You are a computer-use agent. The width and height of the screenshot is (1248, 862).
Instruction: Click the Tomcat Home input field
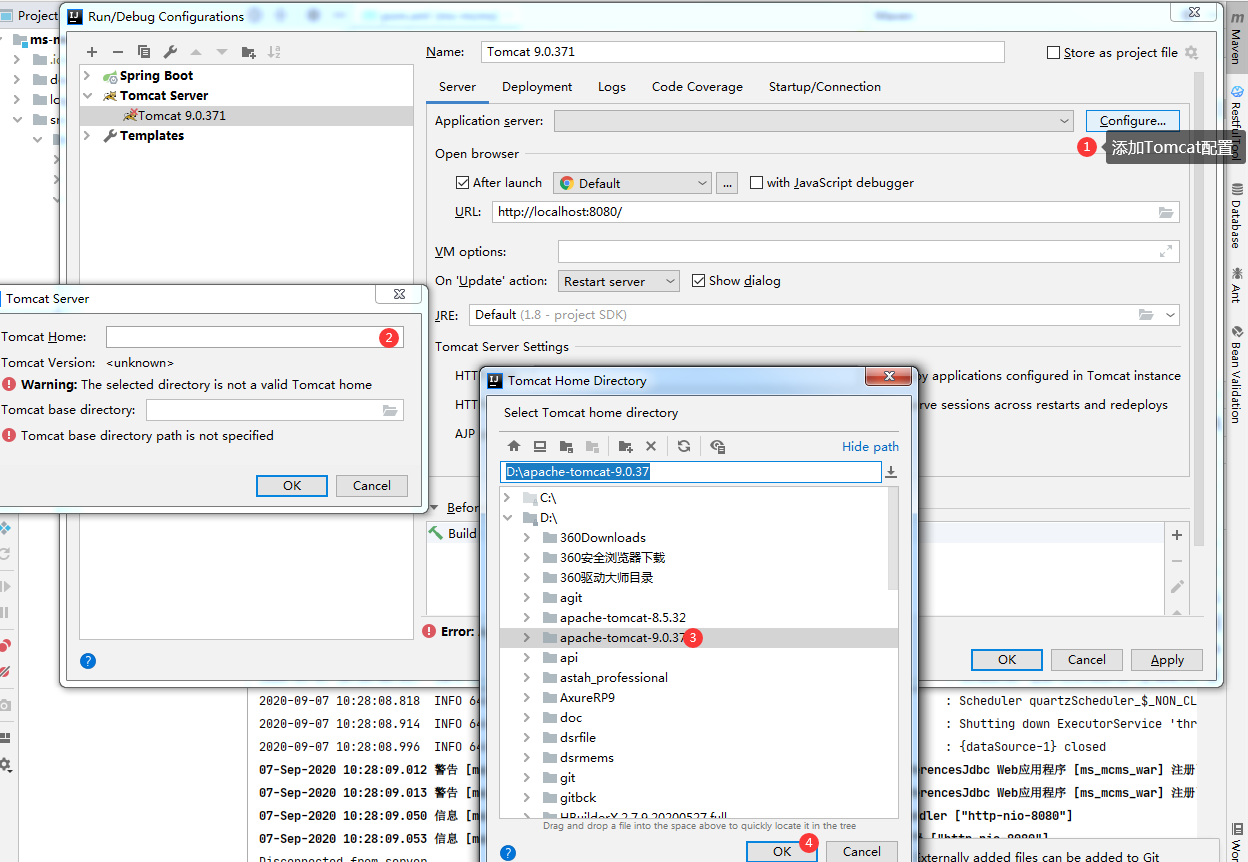pos(240,338)
